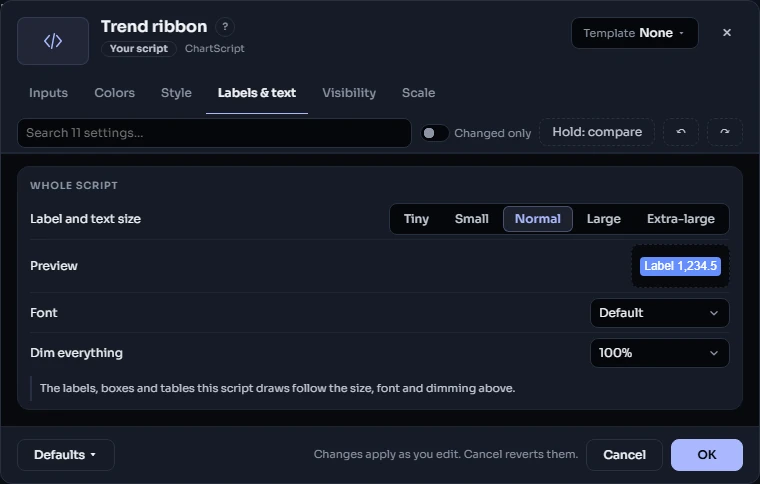This screenshot has width=760, height=484.
Task: Switch to the Scale tab
Action: [418, 93]
